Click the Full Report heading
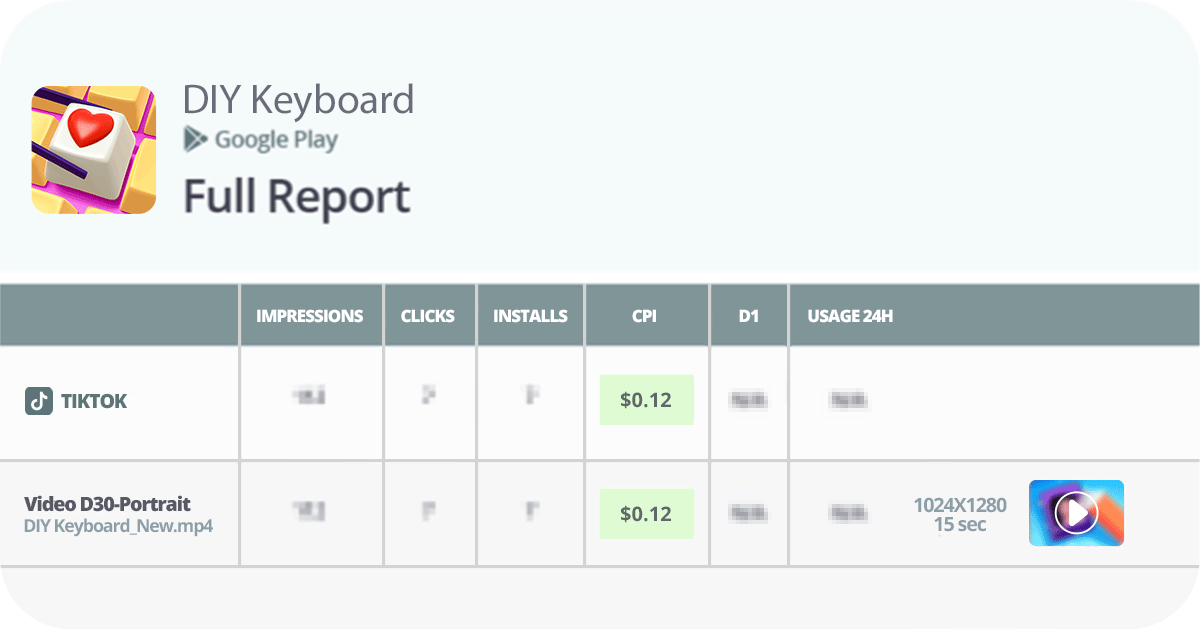 click(x=296, y=197)
